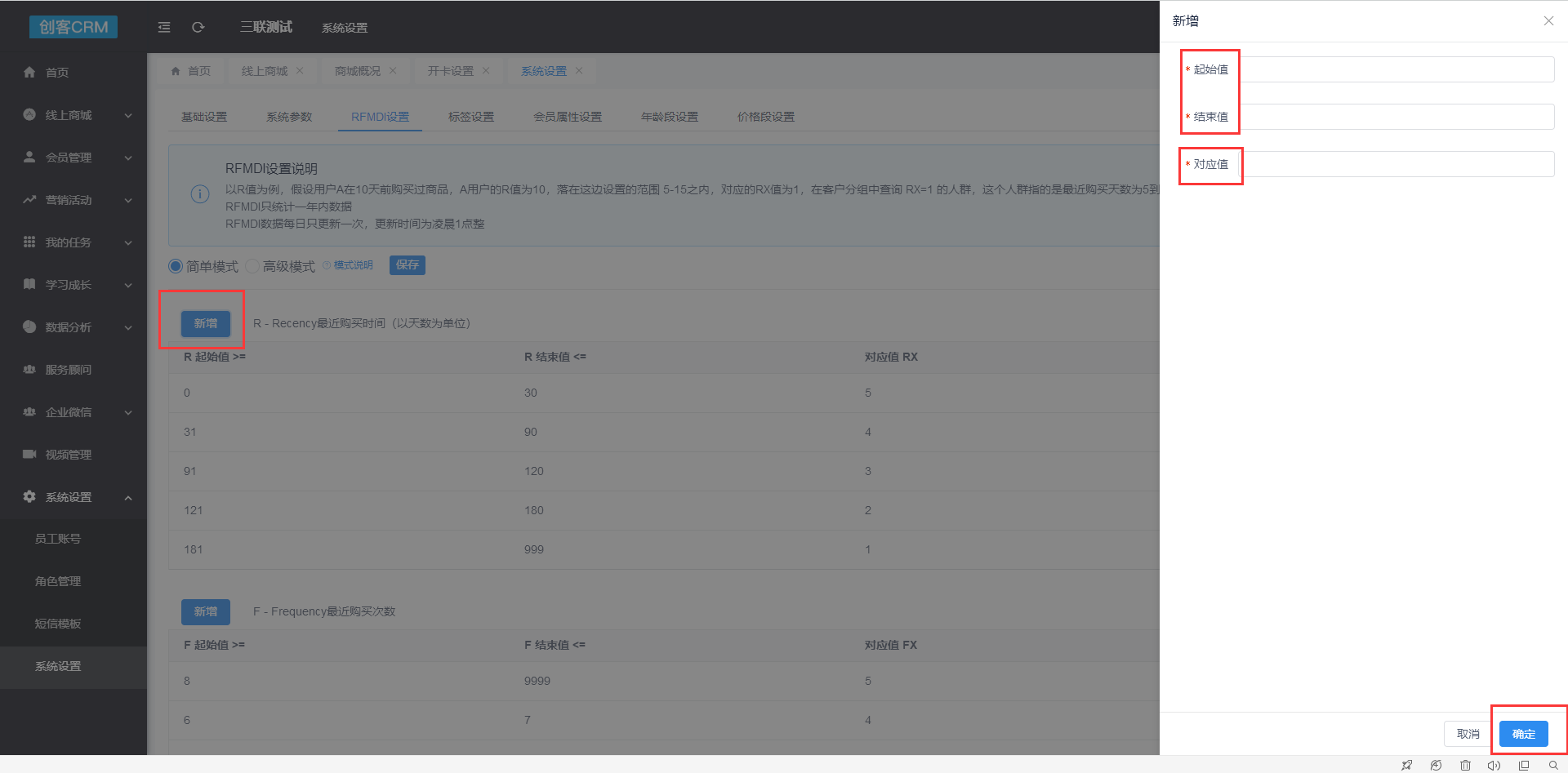Switch to the 商城概况 page tab
The width and height of the screenshot is (1568, 773).
[x=358, y=71]
